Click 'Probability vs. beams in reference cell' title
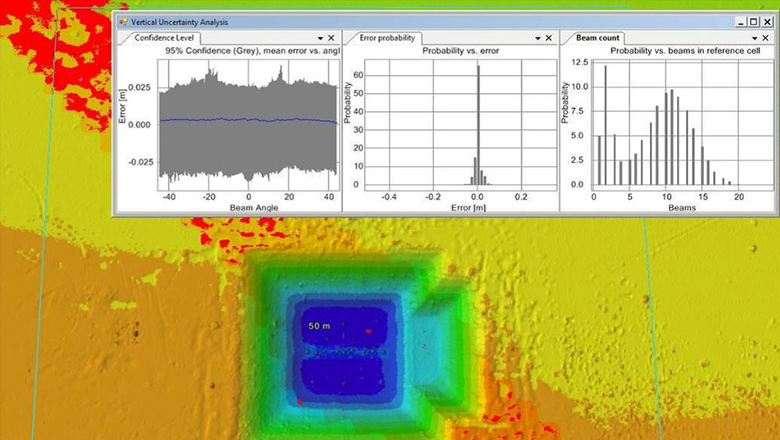 click(x=685, y=51)
